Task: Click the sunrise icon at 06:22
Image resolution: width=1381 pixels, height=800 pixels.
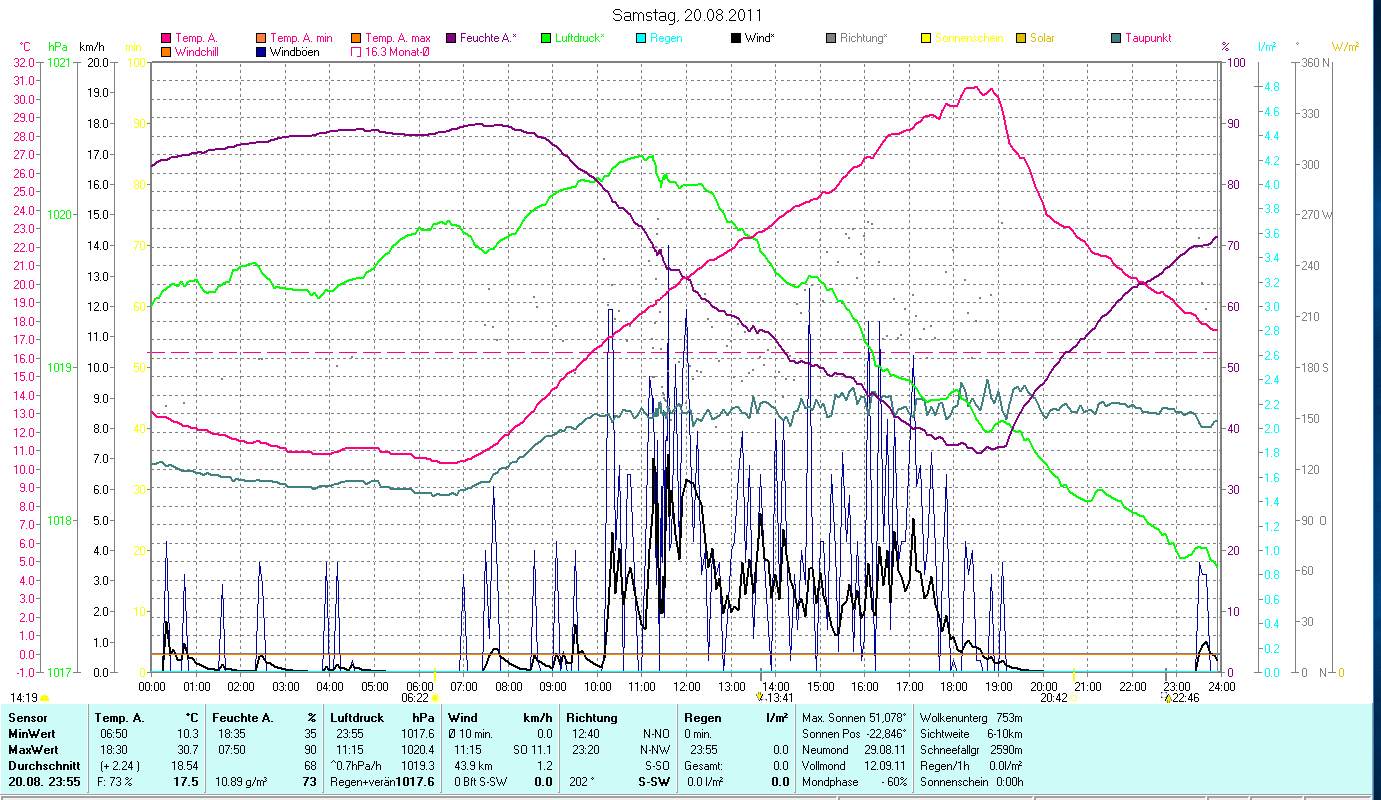Action: coord(435,698)
